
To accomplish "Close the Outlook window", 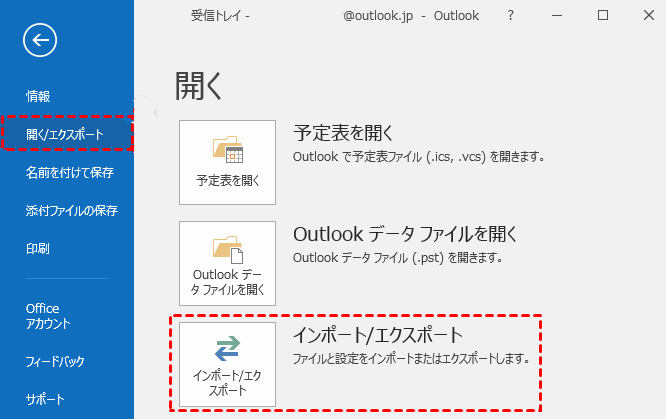I will pyautogui.click(x=646, y=16).
